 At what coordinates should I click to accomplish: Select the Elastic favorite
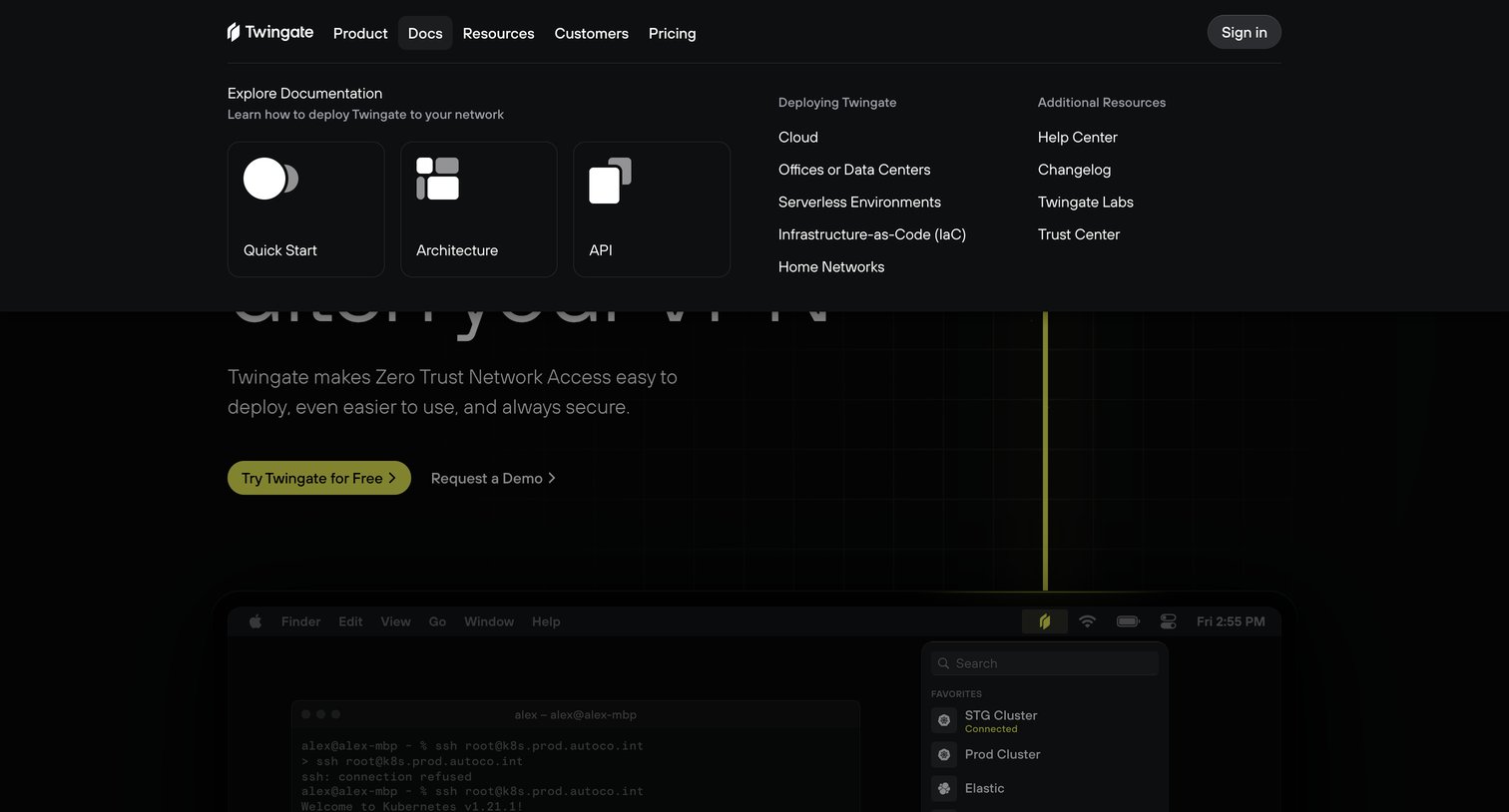click(1045, 789)
